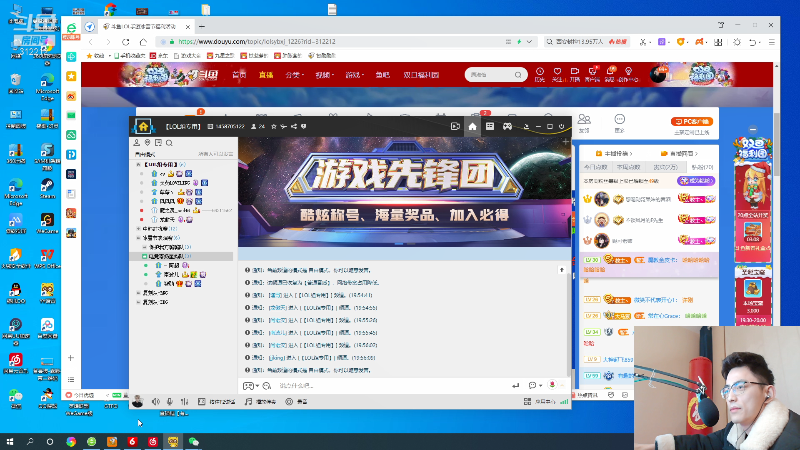The height and width of the screenshot is (450, 800).
Task: Open the template layout icon in YY header
Action: pos(490,127)
